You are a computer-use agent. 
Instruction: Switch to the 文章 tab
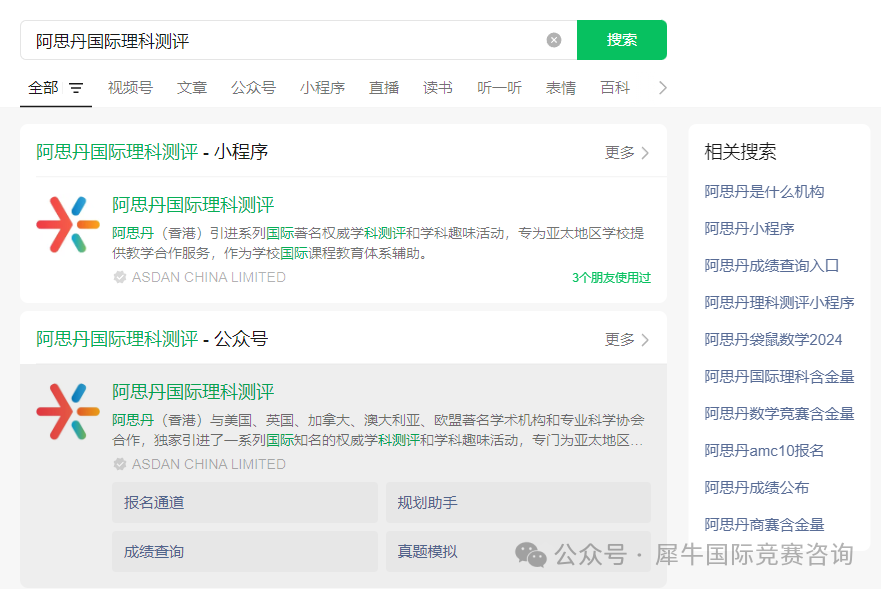pyautogui.click(x=191, y=88)
